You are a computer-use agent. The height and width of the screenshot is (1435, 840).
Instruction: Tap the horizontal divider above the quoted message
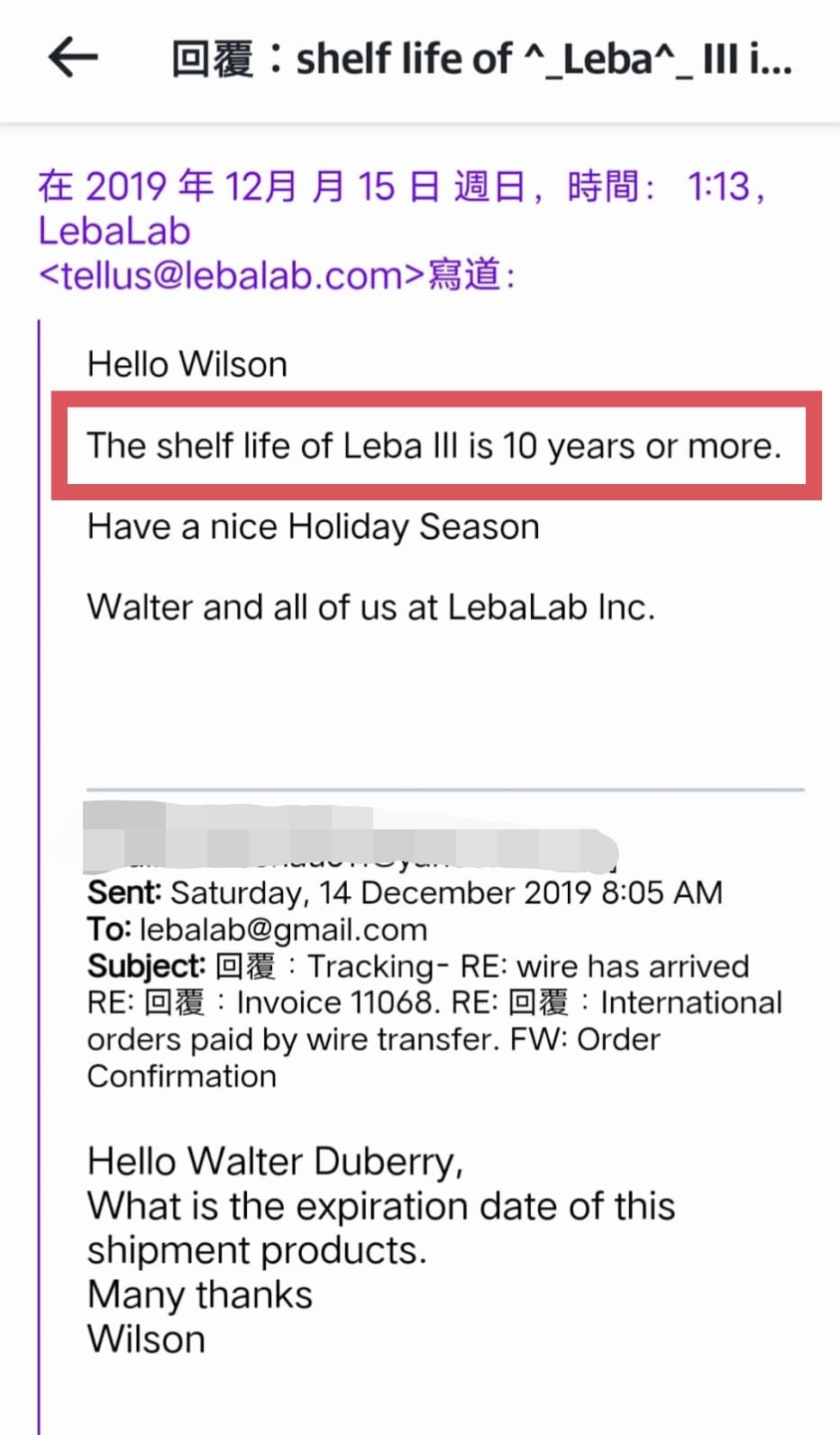pos(445,790)
